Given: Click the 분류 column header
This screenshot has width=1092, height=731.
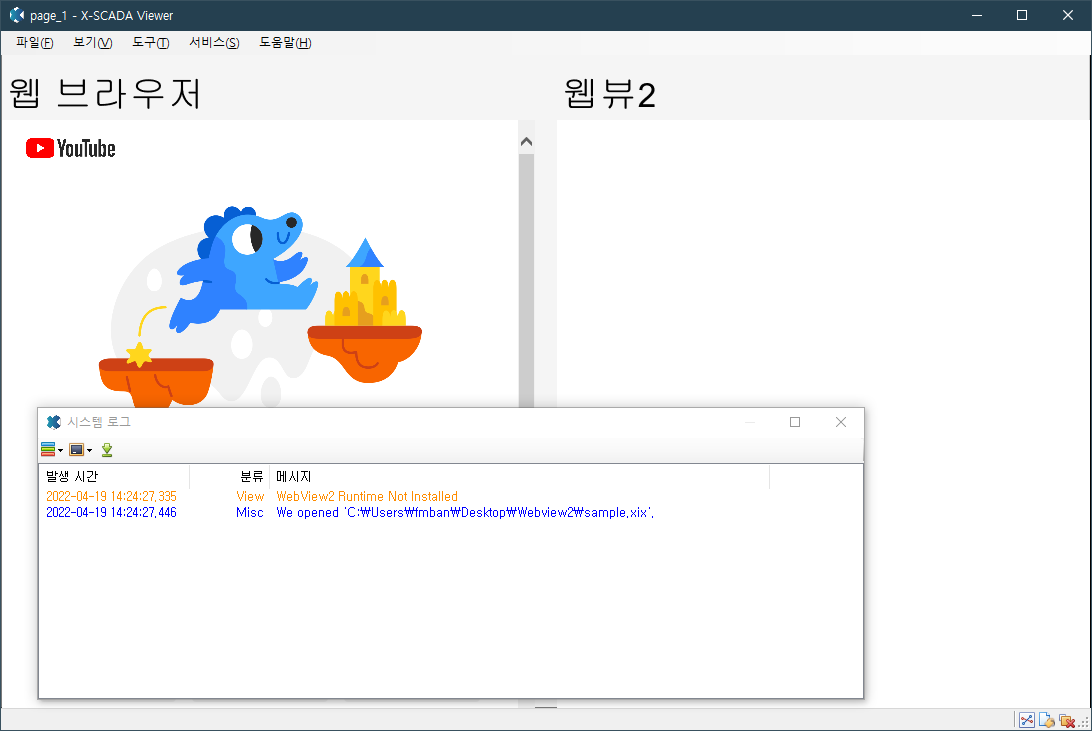Looking at the screenshot, I should click(230, 477).
